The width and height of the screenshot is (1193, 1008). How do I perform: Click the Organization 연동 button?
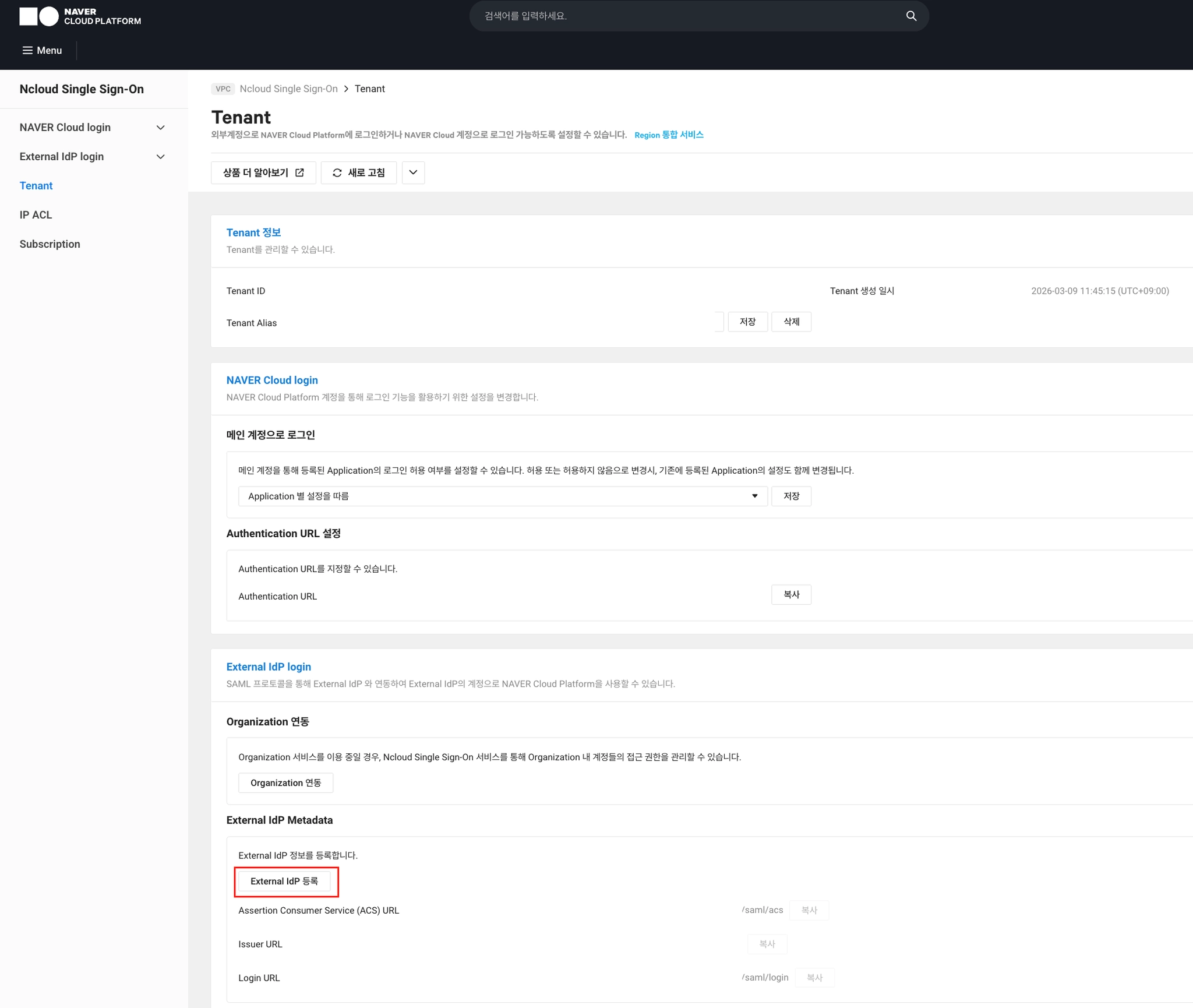(x=285, y=783)
